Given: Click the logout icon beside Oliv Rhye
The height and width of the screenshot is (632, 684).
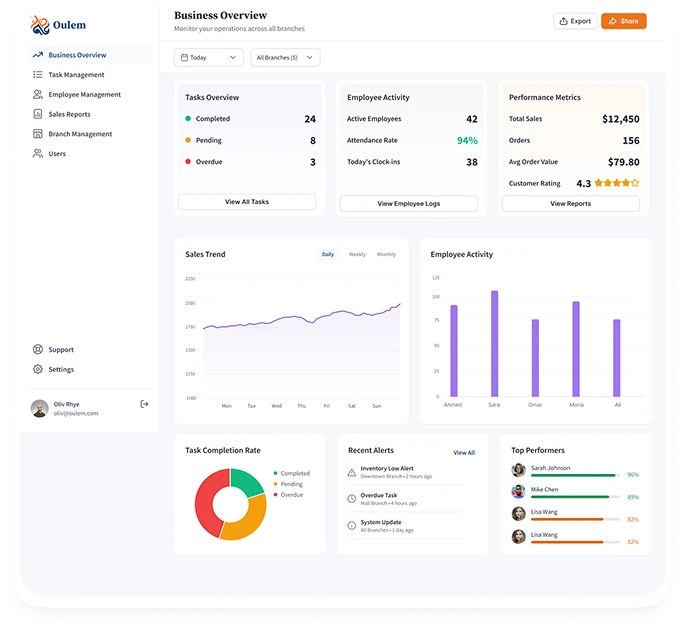Looking at the screenshot, I should [x=144, y=404].
